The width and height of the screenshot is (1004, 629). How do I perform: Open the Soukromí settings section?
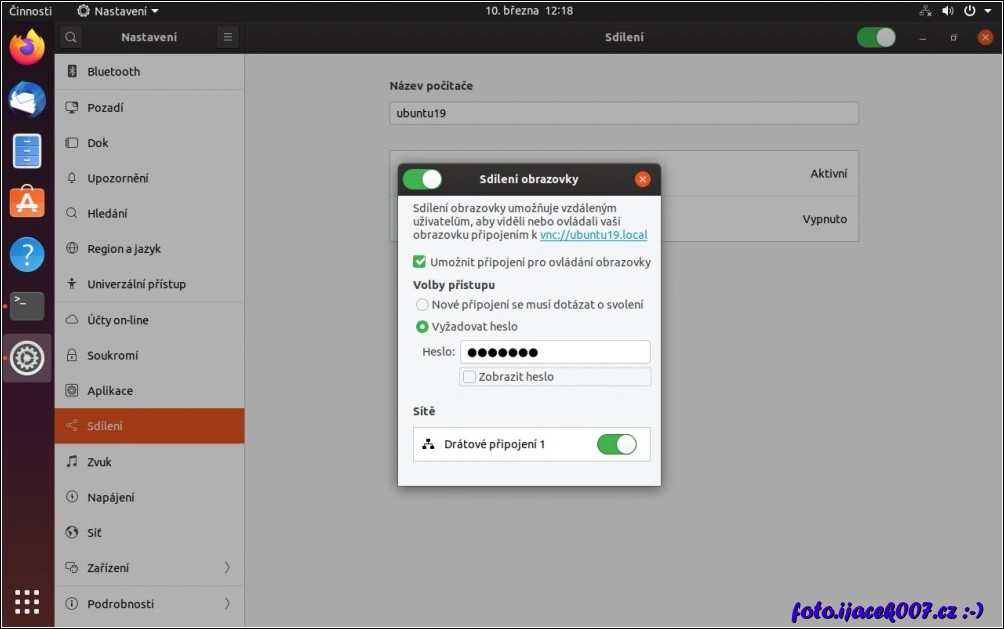(112, 355)
